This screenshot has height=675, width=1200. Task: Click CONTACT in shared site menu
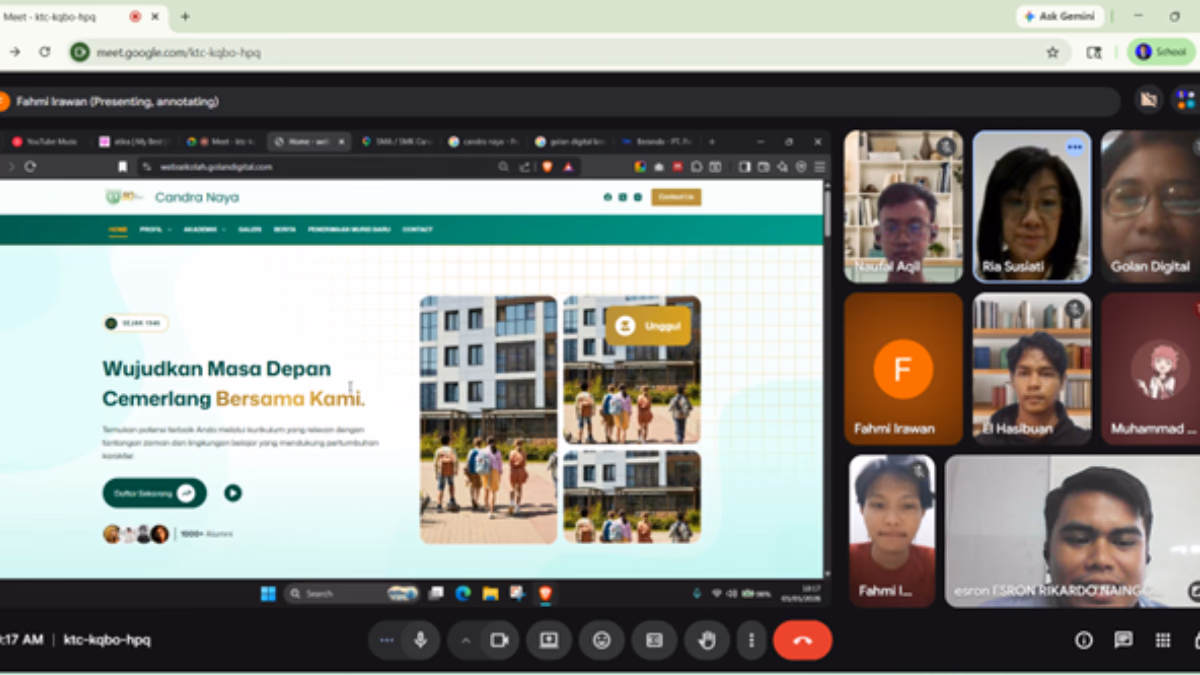tap(417, 229)
